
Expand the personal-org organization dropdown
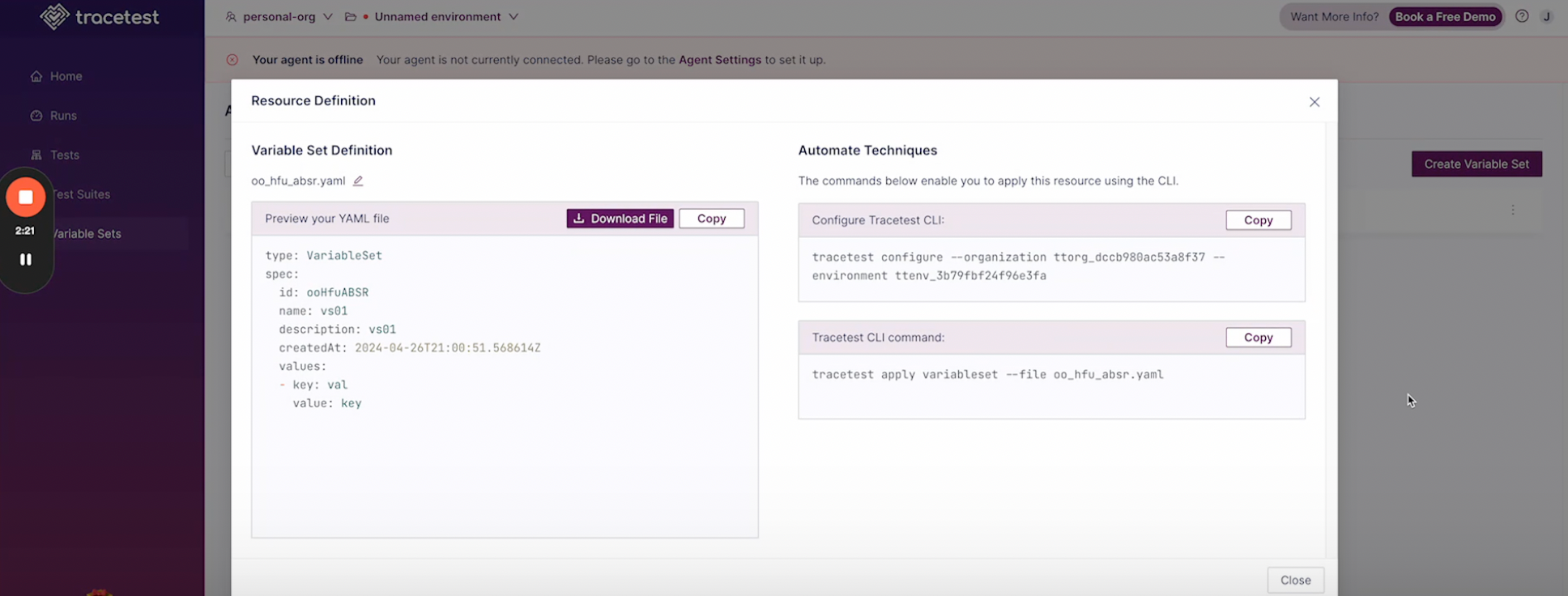click(279, 17)
